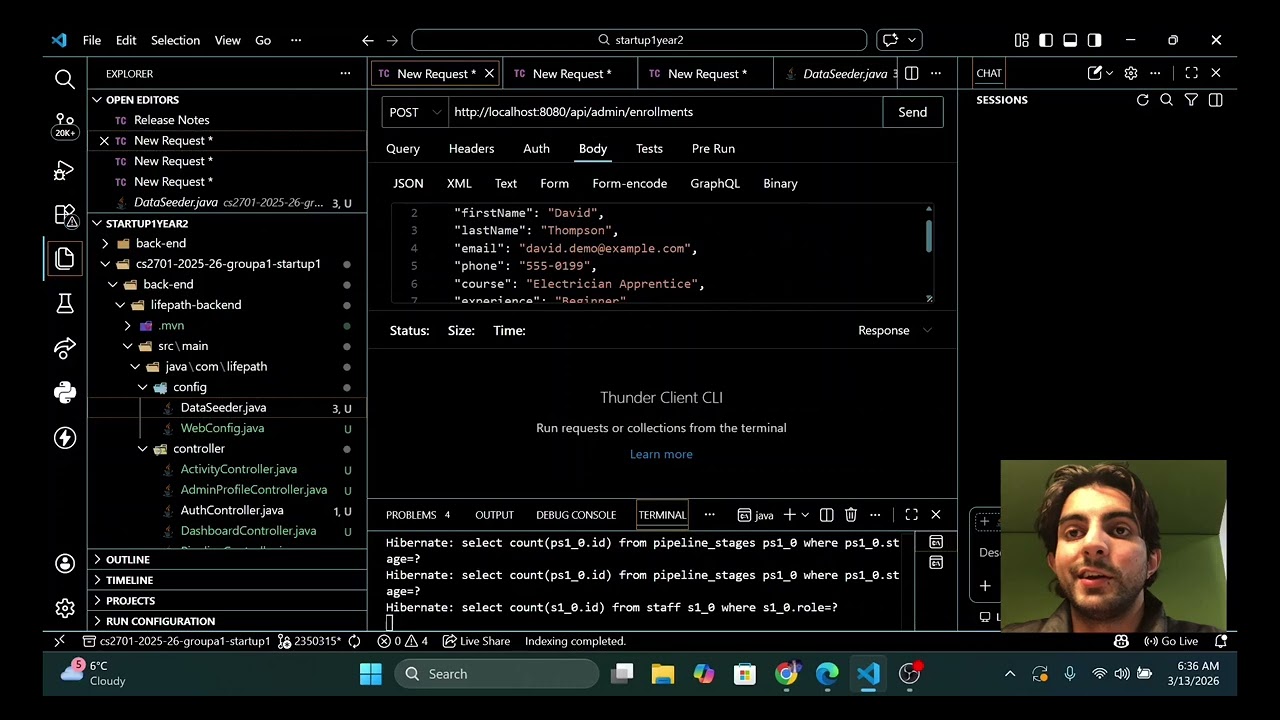Expand the first back-end folder
This screenshot has width=1280, height=720.
(x=105, y=243)
